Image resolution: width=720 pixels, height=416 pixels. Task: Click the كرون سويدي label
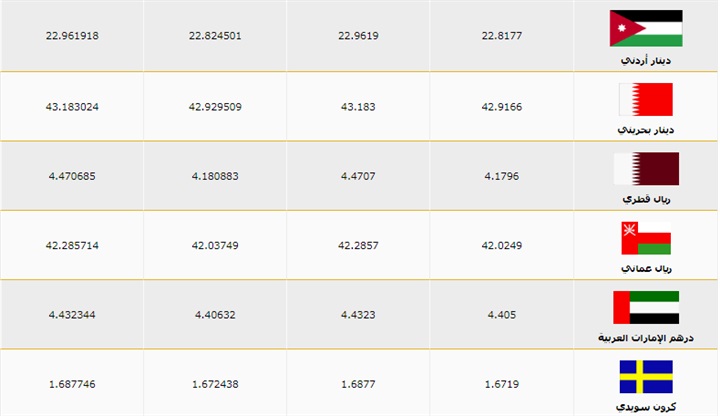[645, 409]
